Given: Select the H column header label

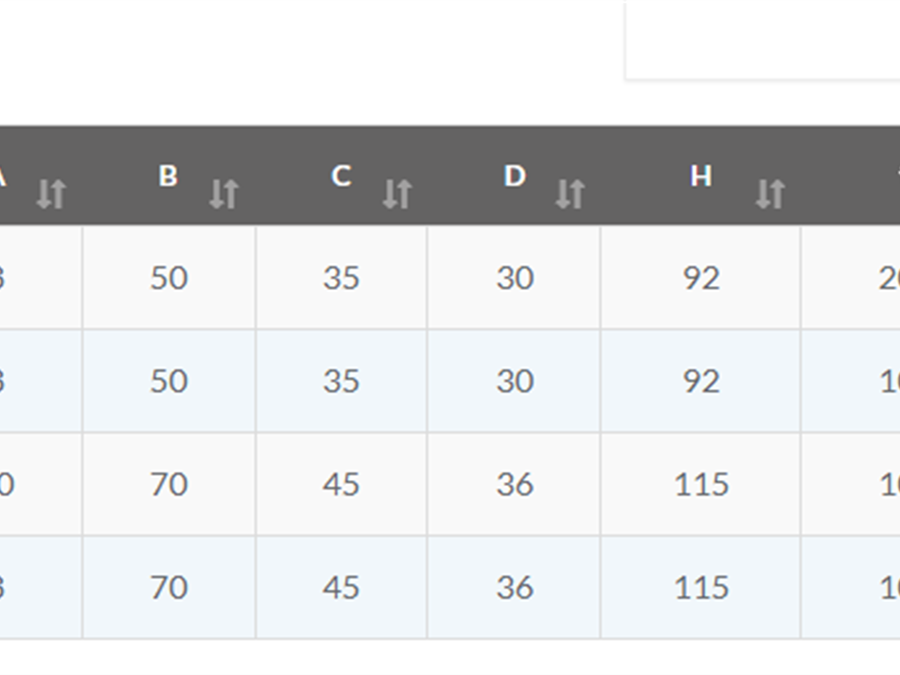Looking at the screenshot, I should (701, 176).
